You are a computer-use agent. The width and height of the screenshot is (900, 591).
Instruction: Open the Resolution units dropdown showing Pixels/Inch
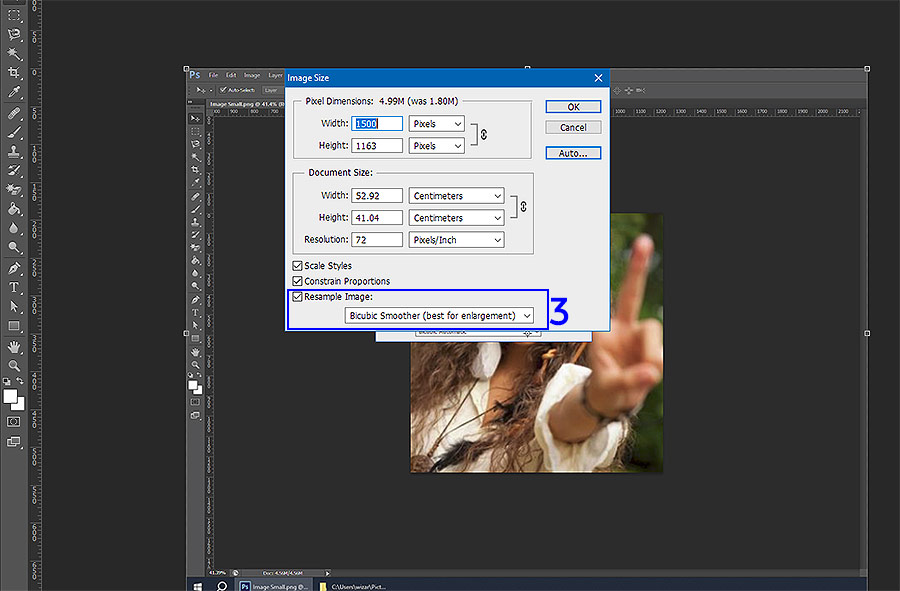click(455, 240)
